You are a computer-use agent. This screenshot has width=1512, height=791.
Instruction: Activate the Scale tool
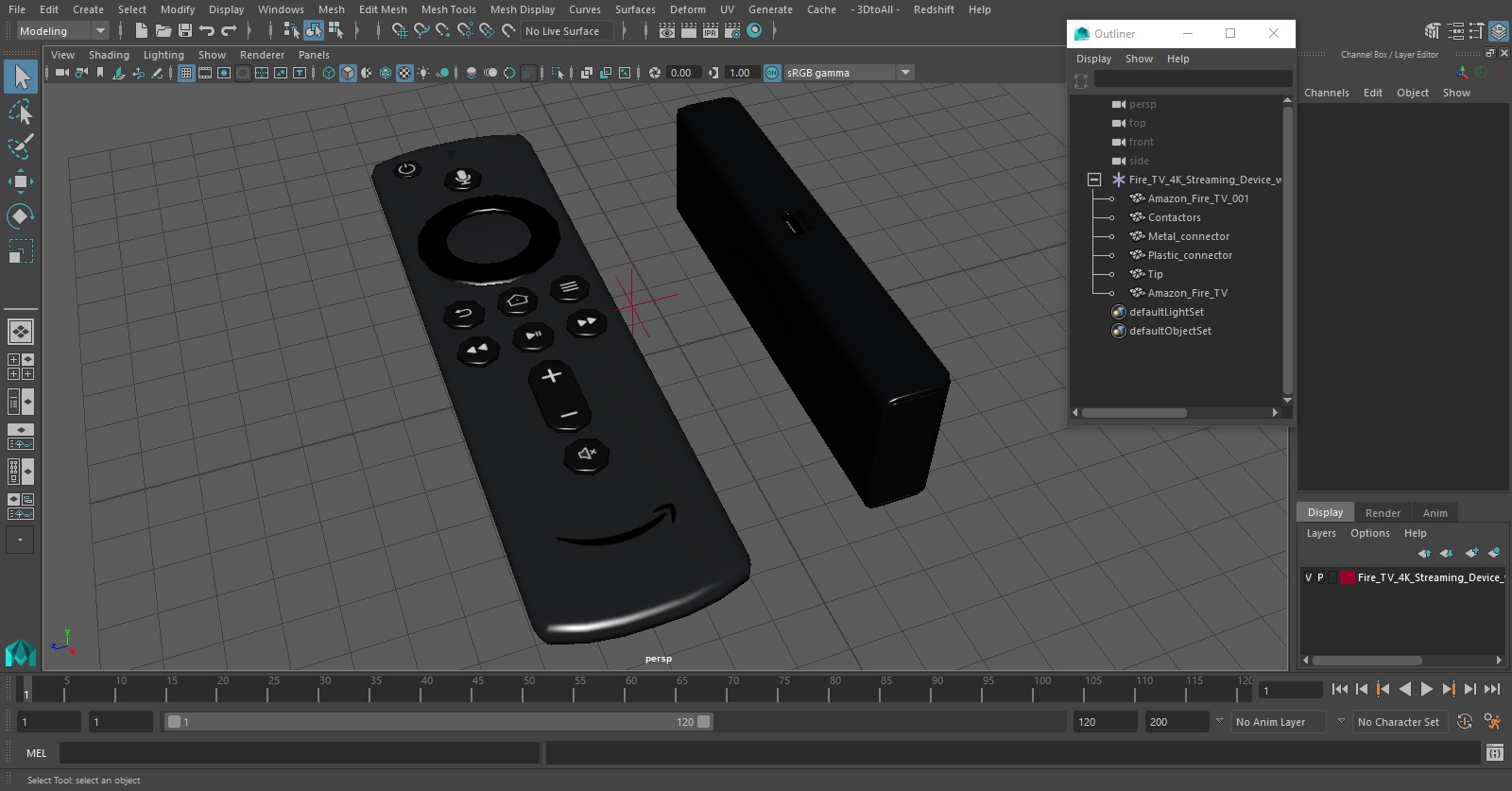click(x=21, y=251)
